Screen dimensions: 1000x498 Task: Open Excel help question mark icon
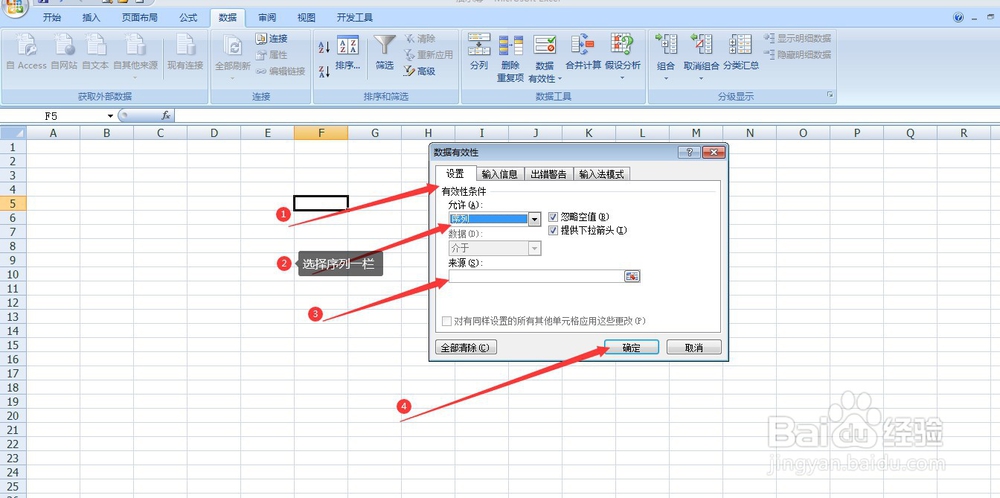click(x=959, y=18)
